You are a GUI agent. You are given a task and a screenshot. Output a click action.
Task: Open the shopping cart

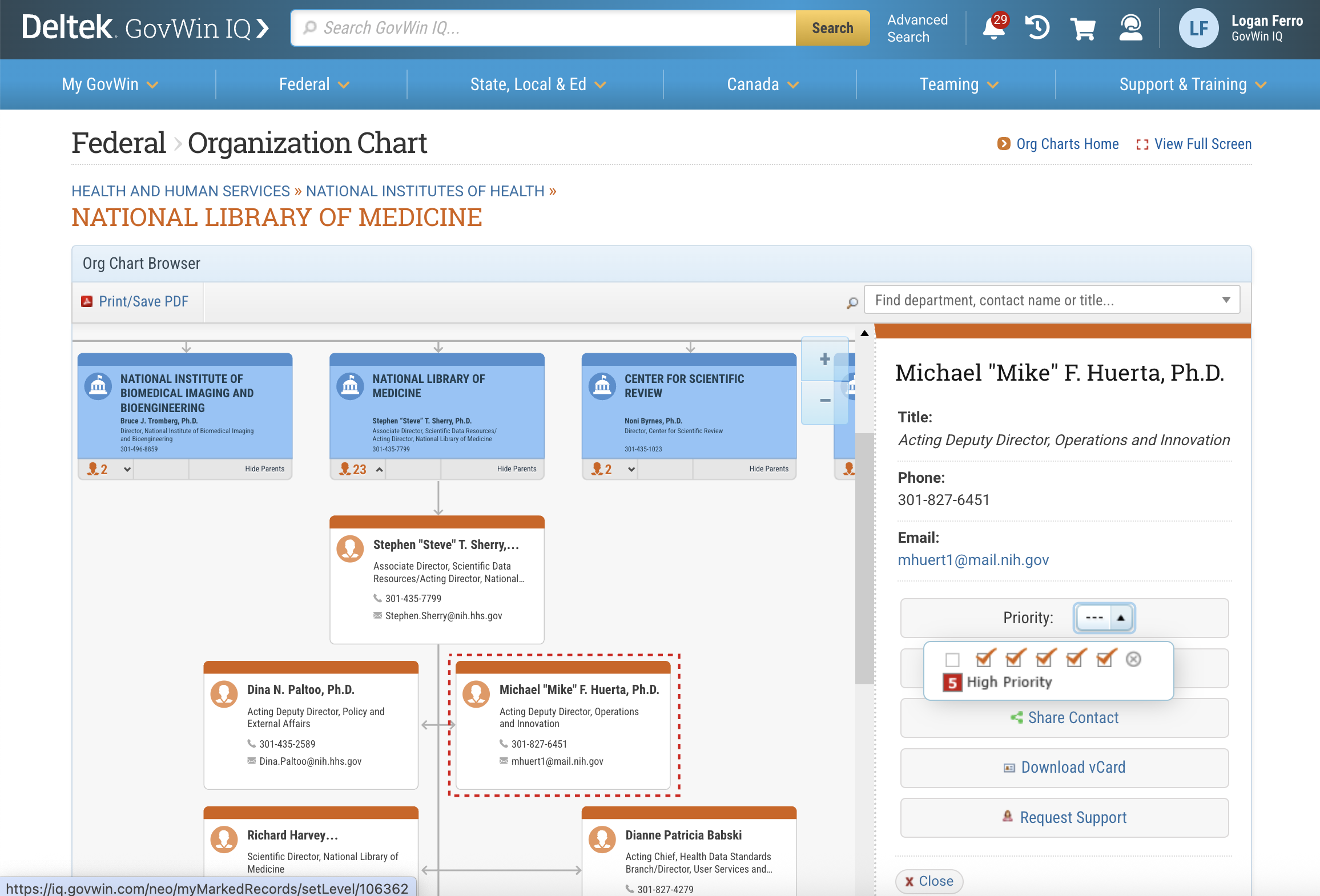1082,28
